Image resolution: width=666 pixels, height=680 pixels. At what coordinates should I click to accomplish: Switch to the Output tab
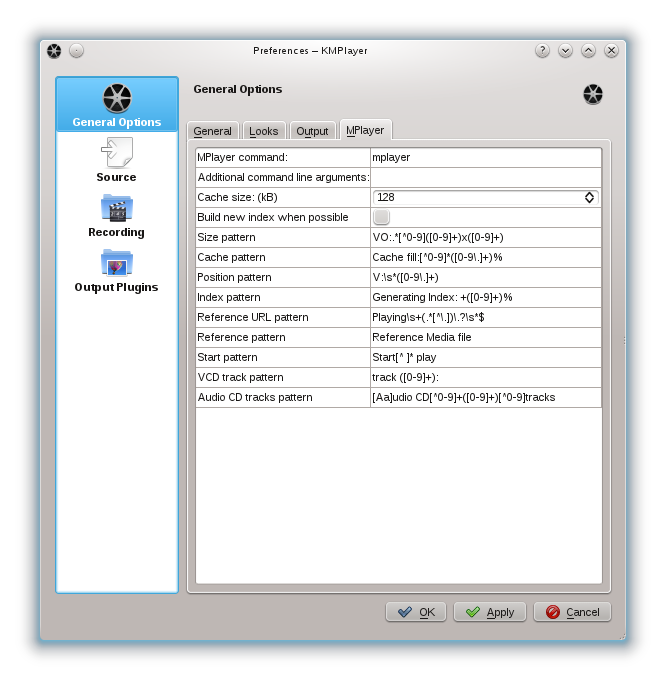tap(312, 131)
